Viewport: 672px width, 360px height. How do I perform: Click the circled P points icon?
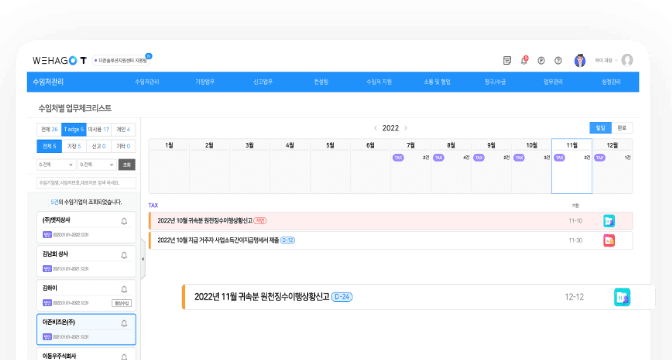(x=541, y=61)
